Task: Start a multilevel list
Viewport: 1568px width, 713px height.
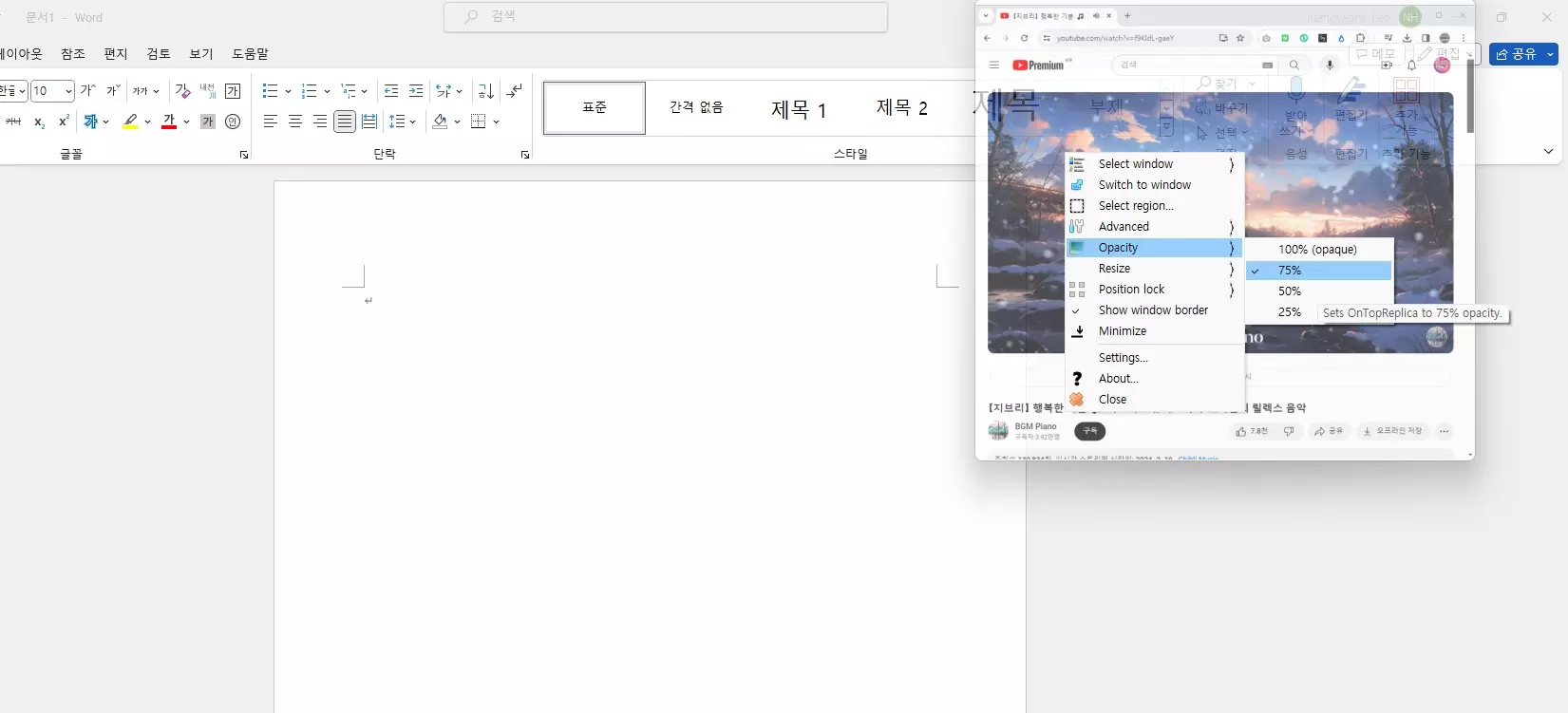Action: click(349, 91)
